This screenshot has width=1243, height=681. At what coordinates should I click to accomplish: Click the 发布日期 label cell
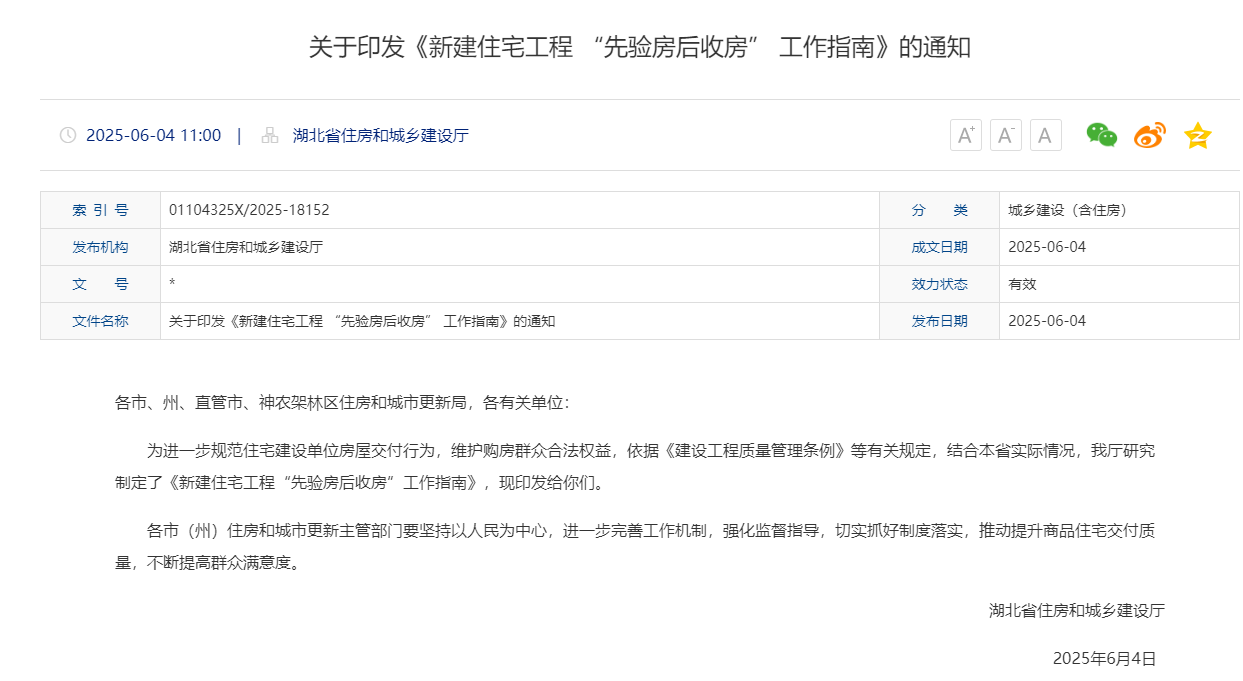click(939, 321)
